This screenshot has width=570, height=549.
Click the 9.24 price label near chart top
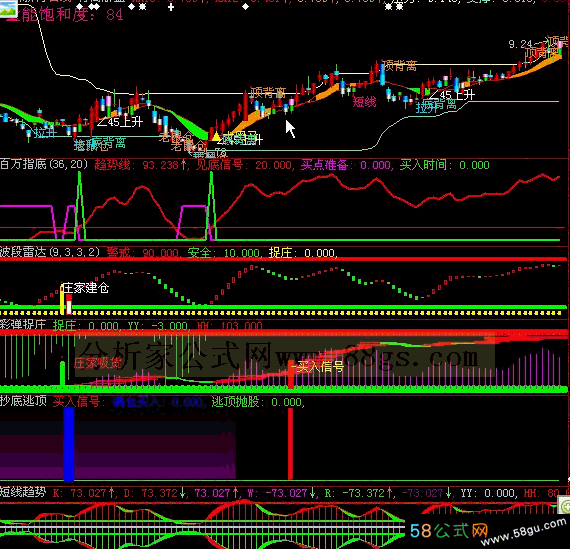(520, 44)
